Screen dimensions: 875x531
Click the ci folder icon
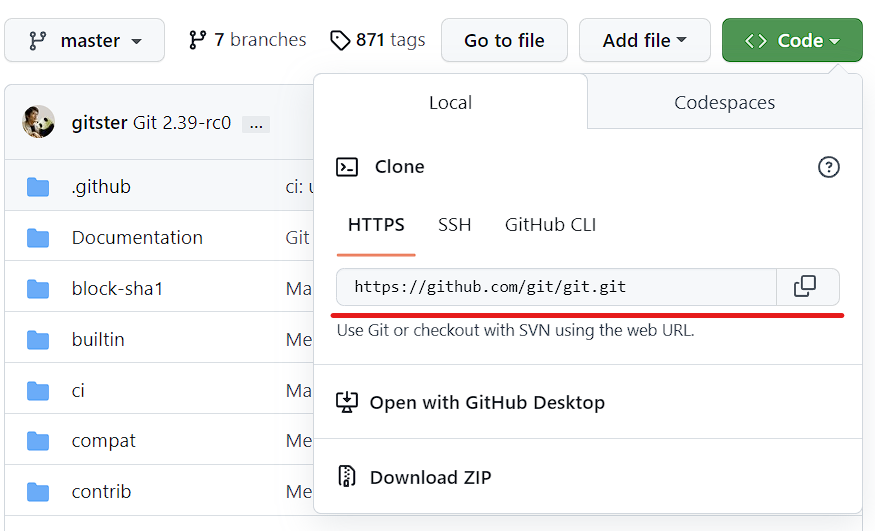coord(38,391)
